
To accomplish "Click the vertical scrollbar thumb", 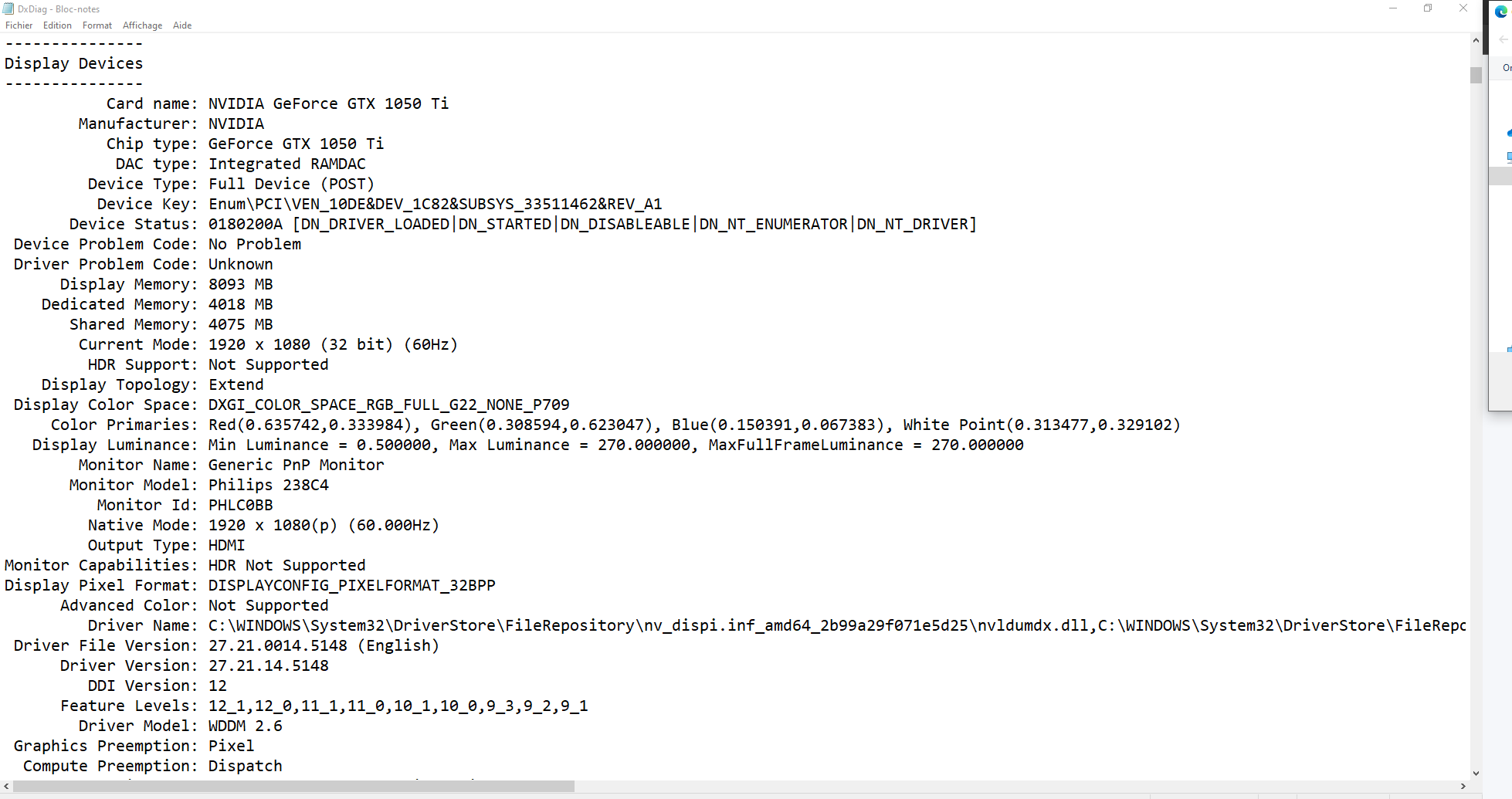I will (1476, 75).
